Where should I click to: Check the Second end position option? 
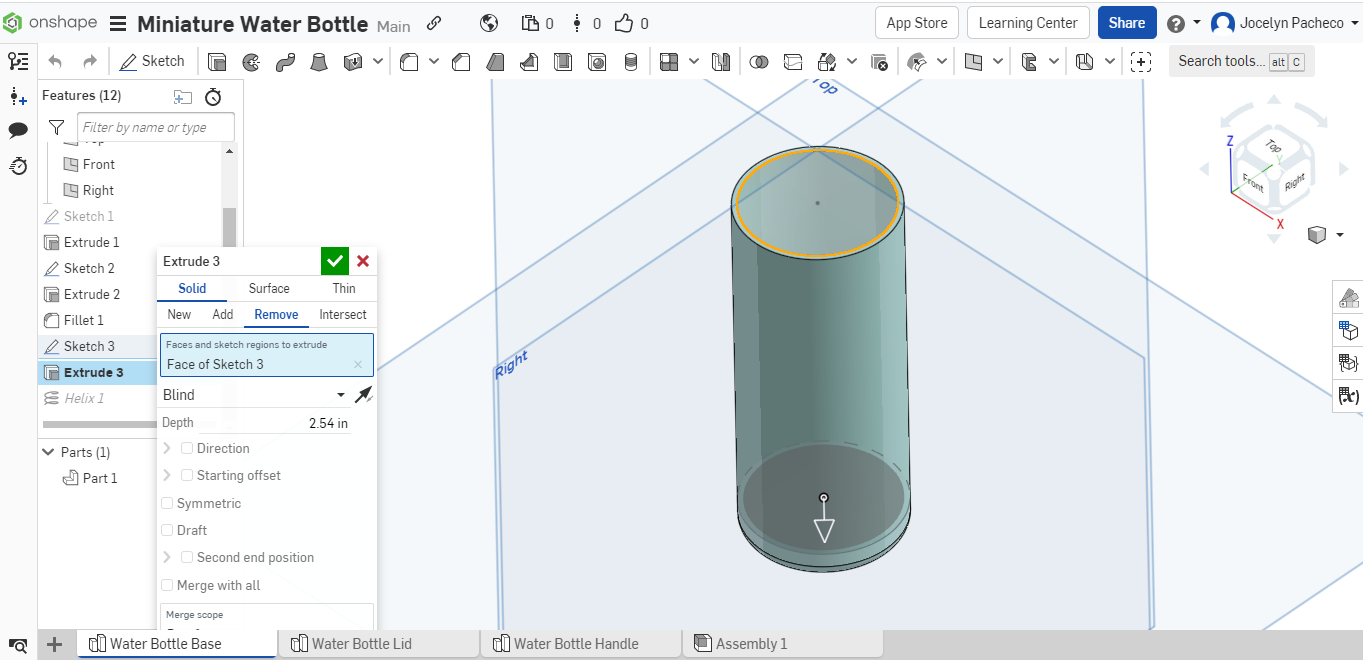187,557
